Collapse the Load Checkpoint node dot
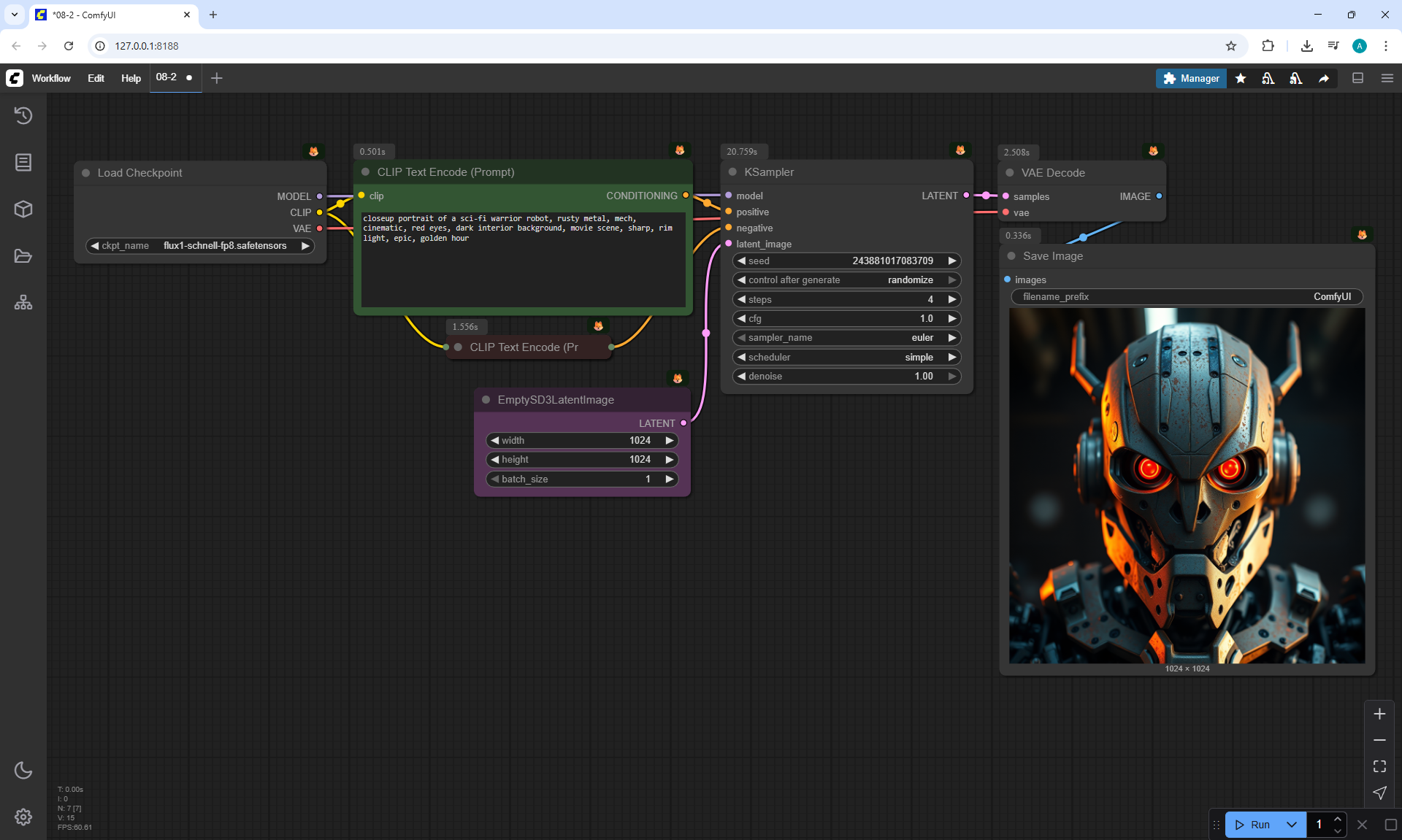 click(86, 173)
